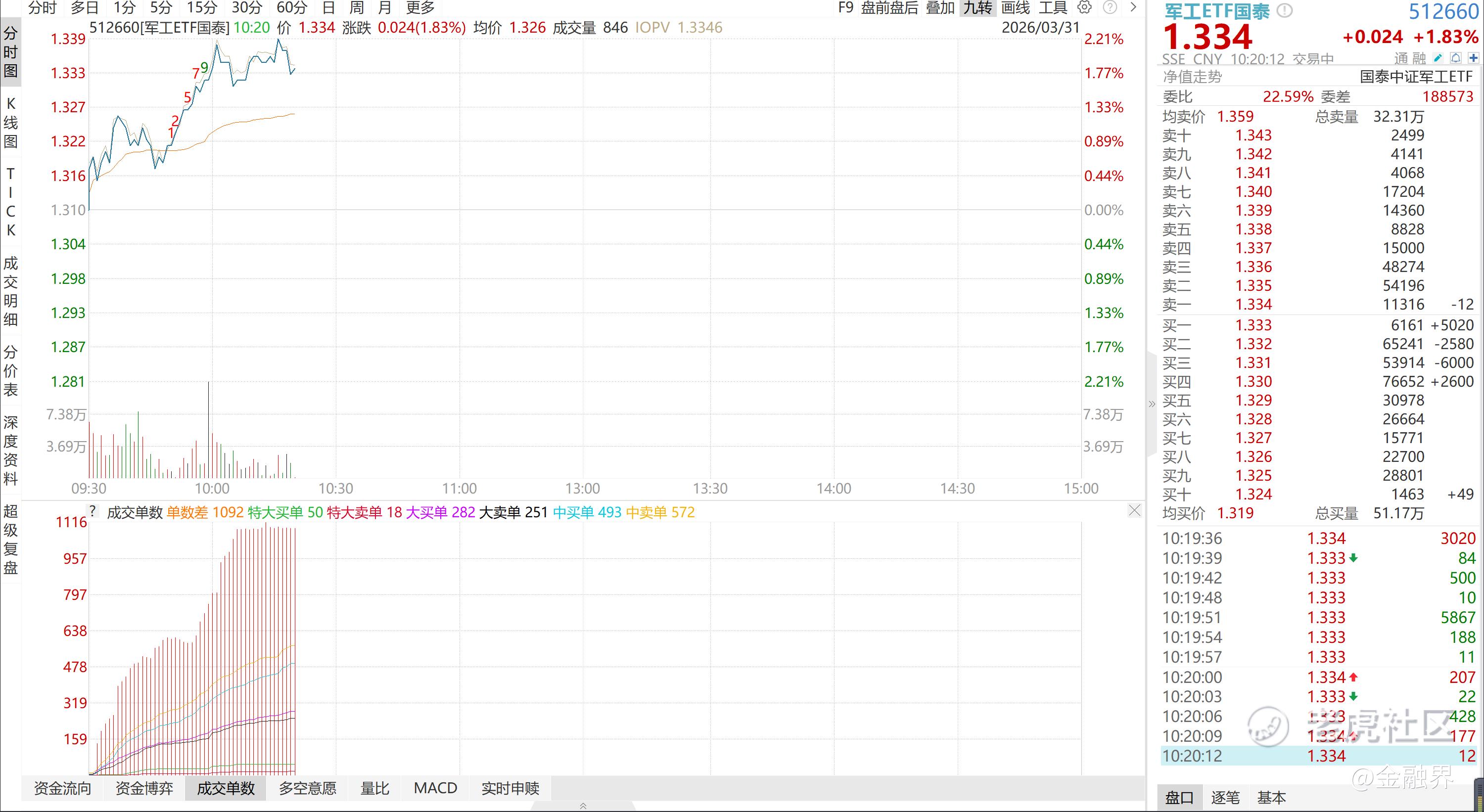Click the info icon beside 军工ETF国泰
1484x812 pixels.
(x=1285, y=10)
